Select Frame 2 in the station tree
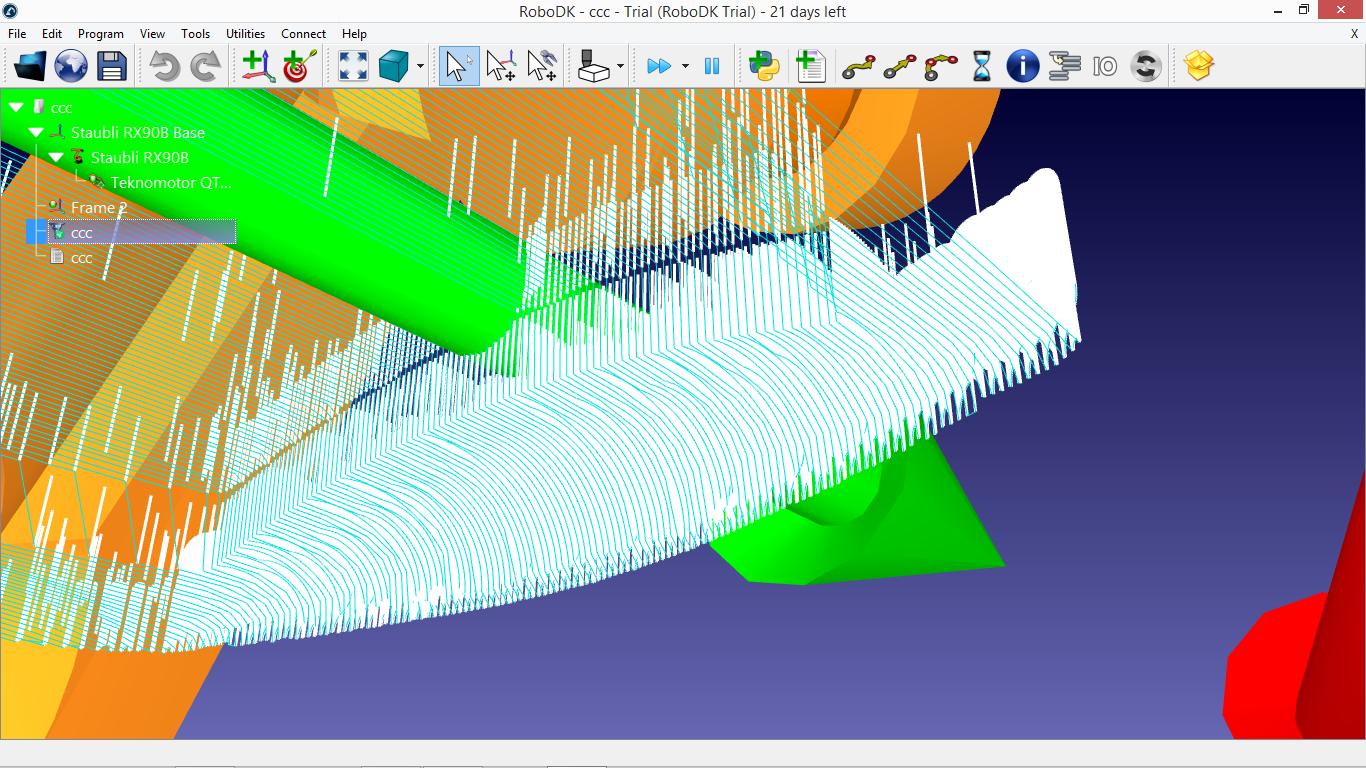The width and height of the screenshot is (1366, 768). (98, 208)
